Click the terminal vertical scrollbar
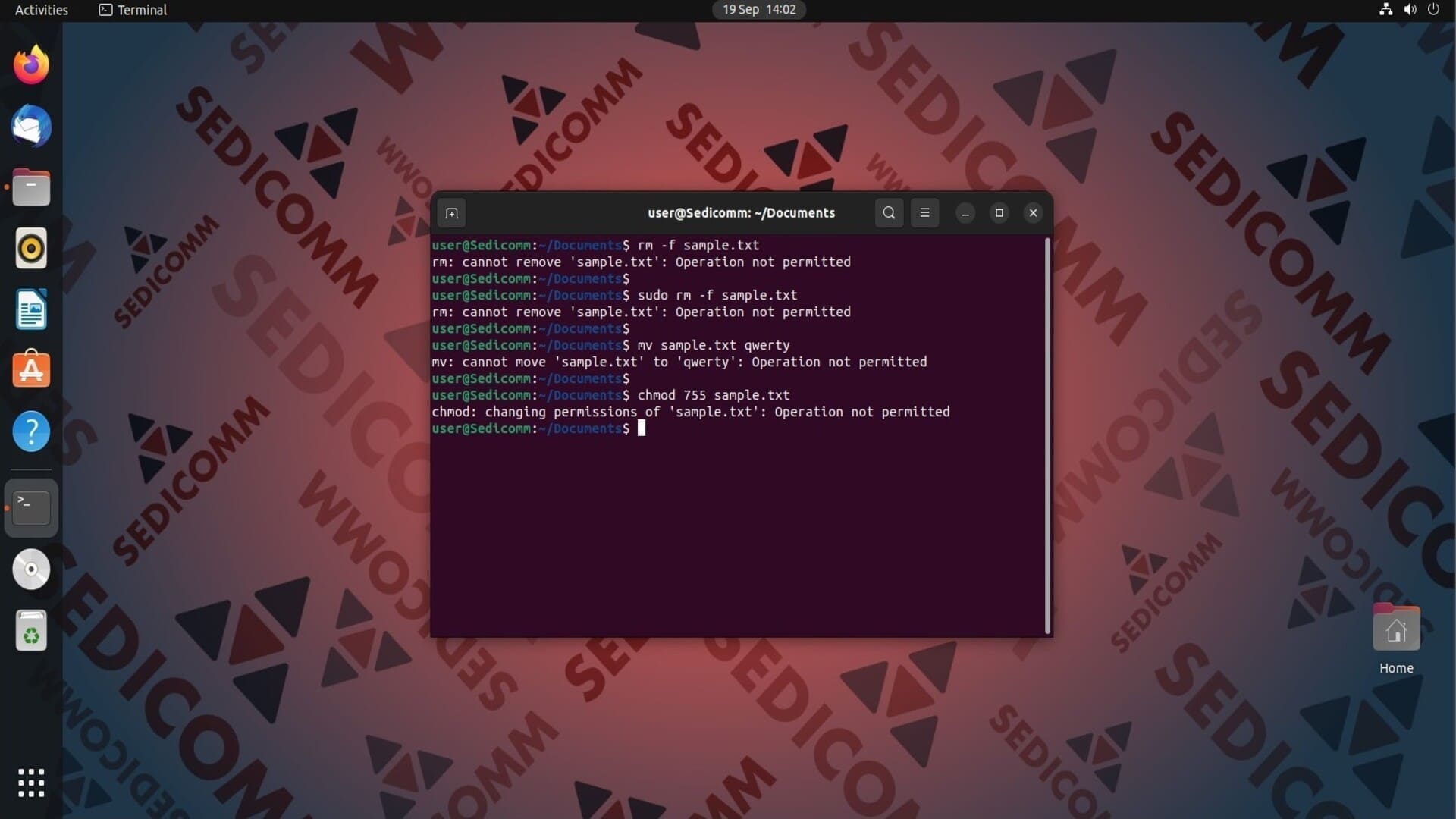 click(x=1047, y=436)
